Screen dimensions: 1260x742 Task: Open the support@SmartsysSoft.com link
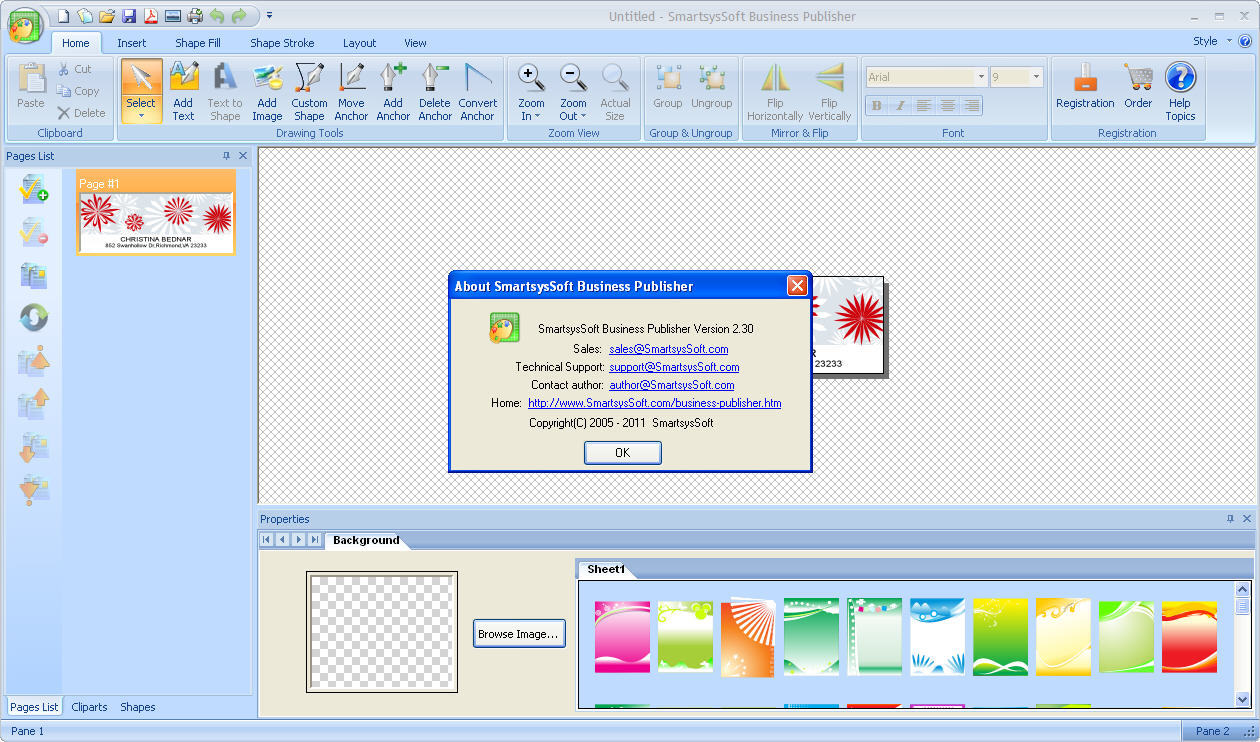click(674, 367)
